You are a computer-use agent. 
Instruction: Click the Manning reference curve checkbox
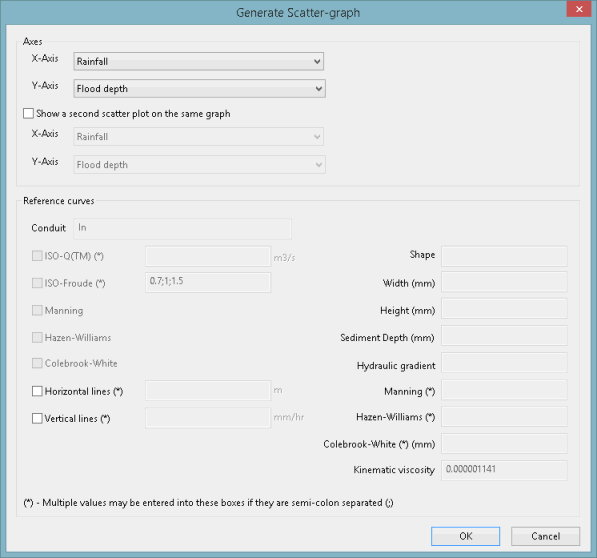click(x=37, y=310)
